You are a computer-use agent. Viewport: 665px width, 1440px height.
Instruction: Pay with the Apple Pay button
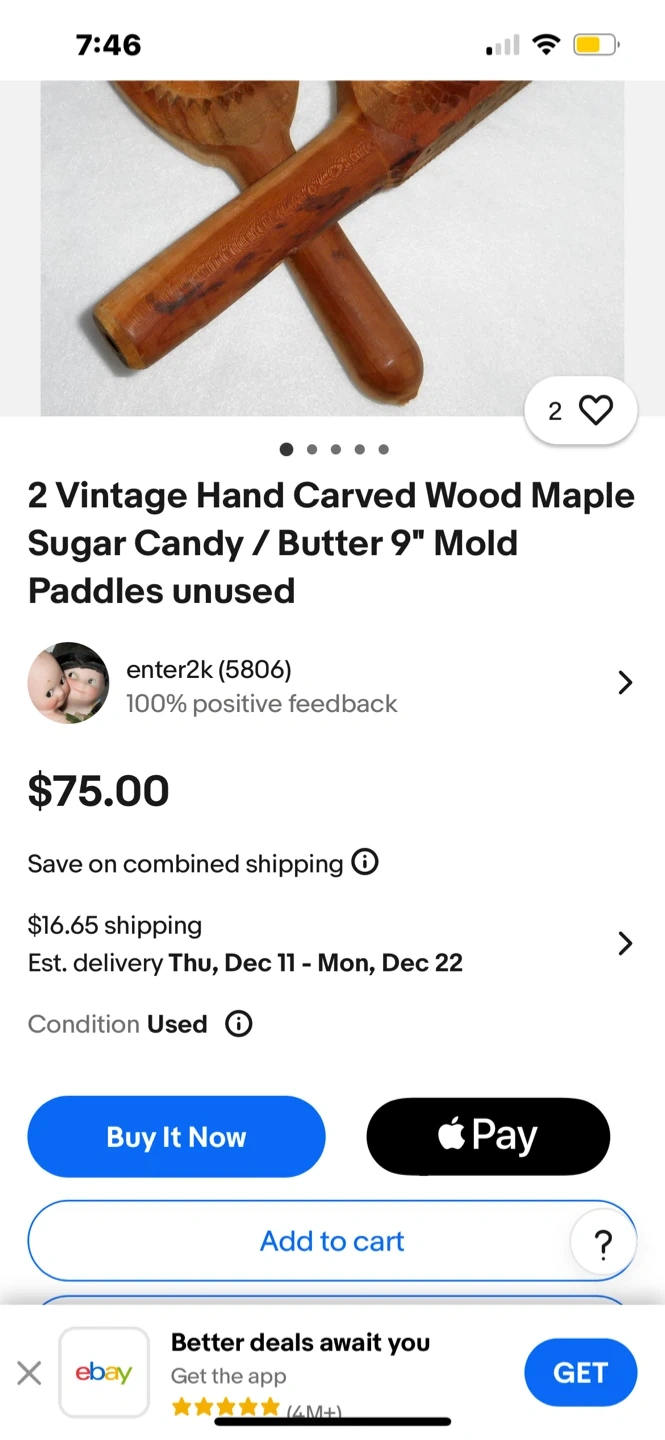488,1136
